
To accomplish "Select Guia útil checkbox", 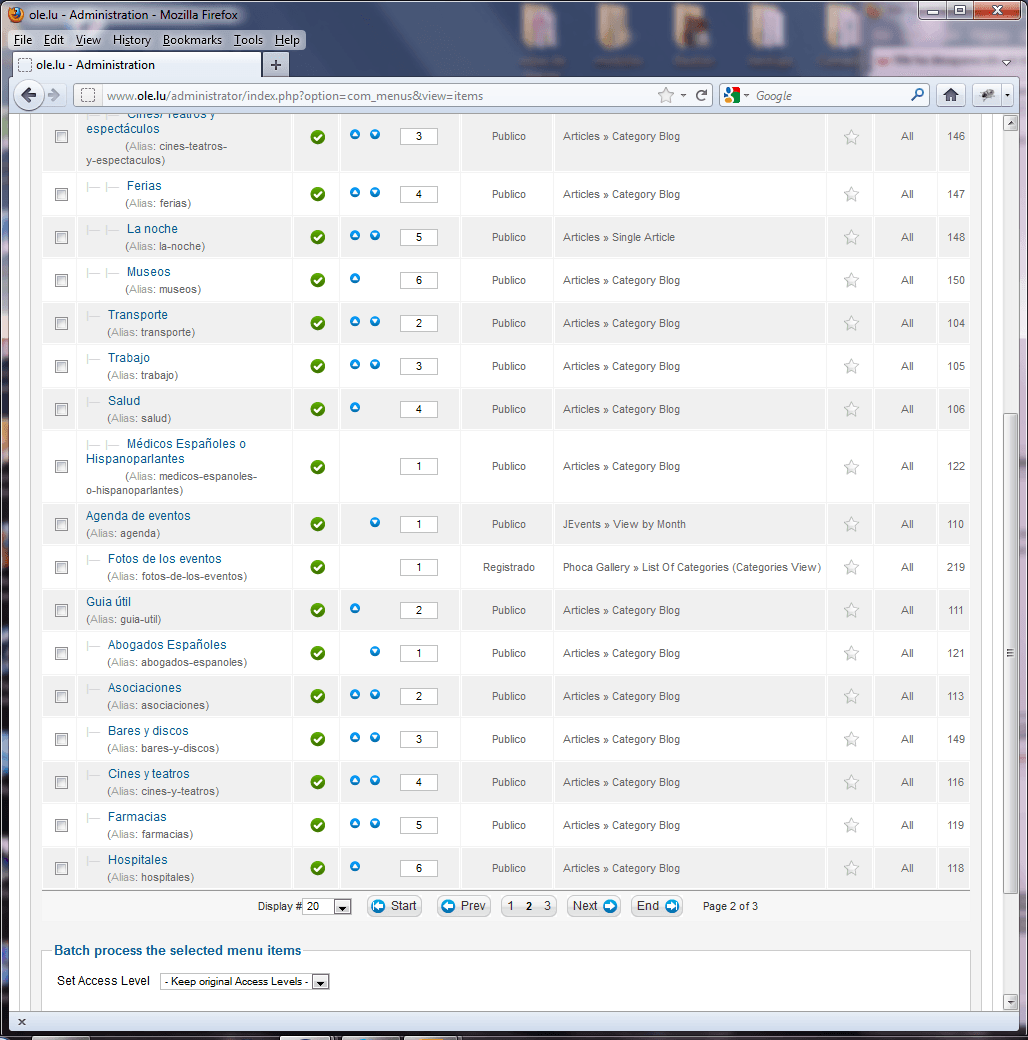I will [62, 611].
